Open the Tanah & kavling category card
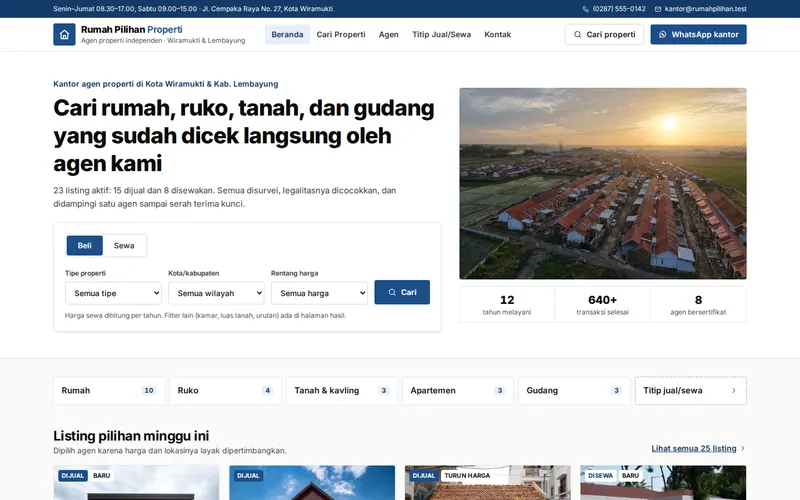800x500 pixels. pos(342,390)
